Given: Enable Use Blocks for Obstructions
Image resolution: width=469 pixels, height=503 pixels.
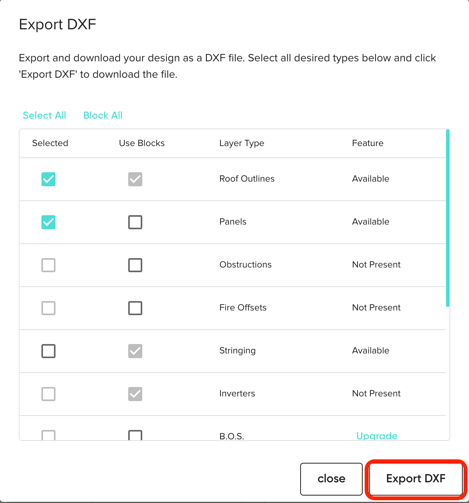Looking at the screenshot, I should tap(135, 265).
